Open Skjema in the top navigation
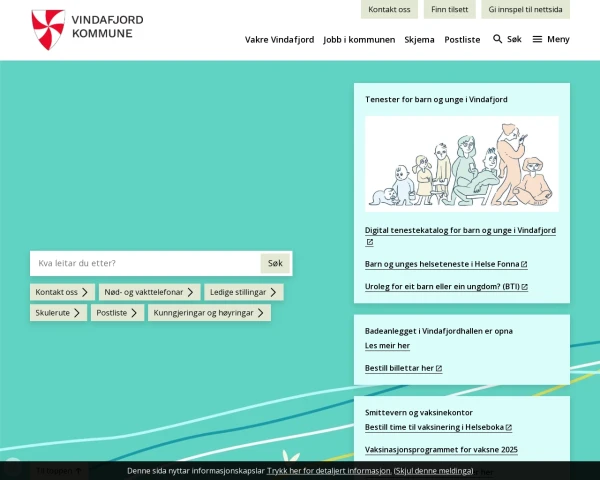 [419, 39]
